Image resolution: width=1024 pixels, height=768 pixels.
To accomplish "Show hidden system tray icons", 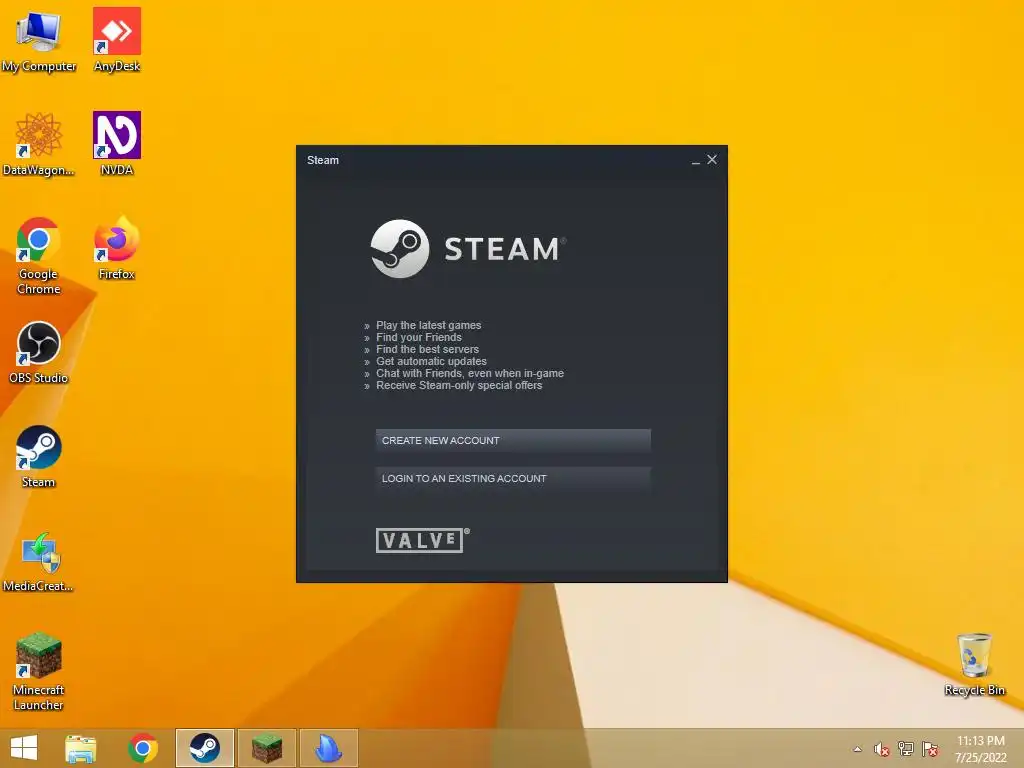I will 857,749.
